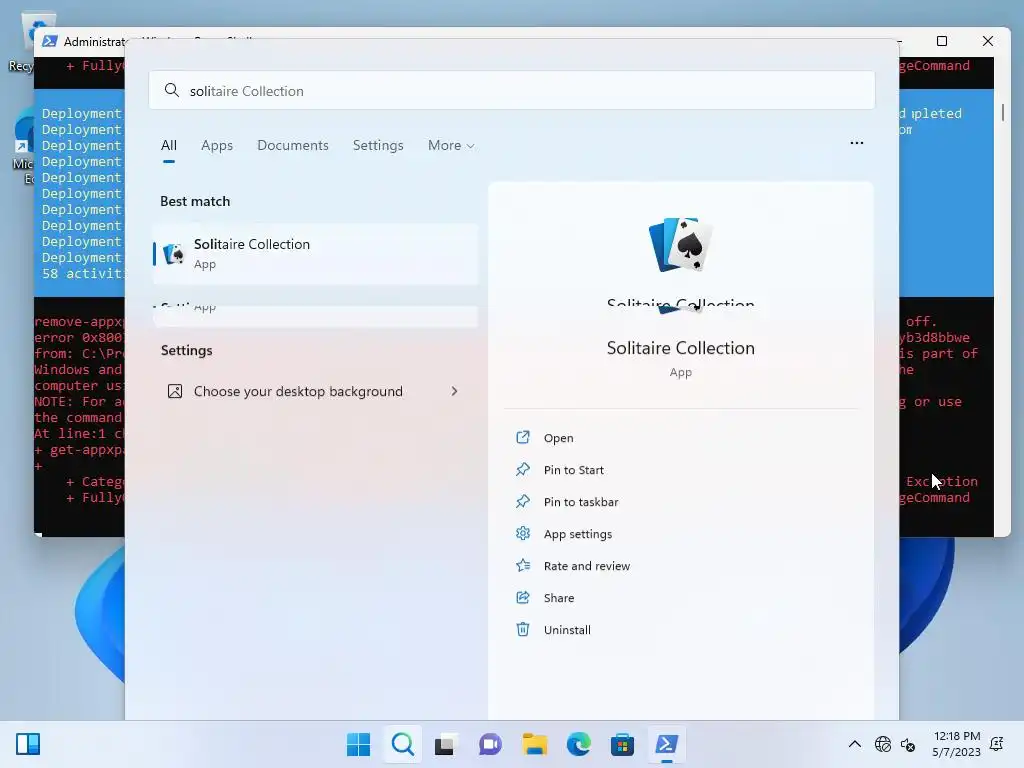The width and height of the screenshot is (1024, 768).
Task: Select the Solitaire Collection best match result
Action: coord(315,253)
